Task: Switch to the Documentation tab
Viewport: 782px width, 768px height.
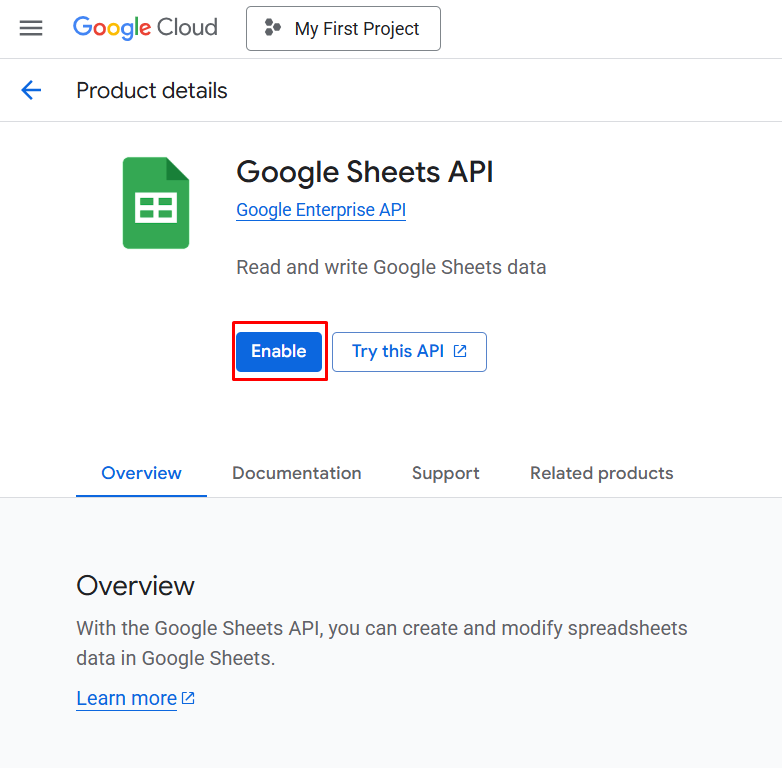Action: coord(297,473)
